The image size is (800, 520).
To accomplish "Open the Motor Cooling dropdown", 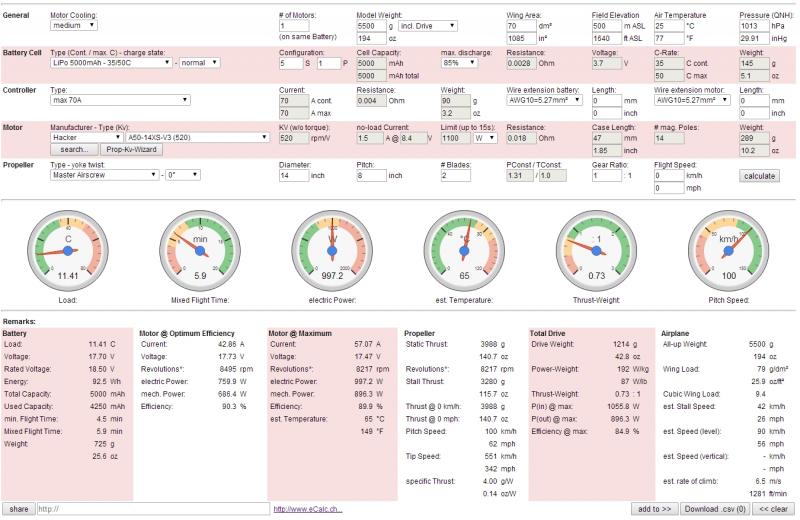I will (x=74, y=25).
